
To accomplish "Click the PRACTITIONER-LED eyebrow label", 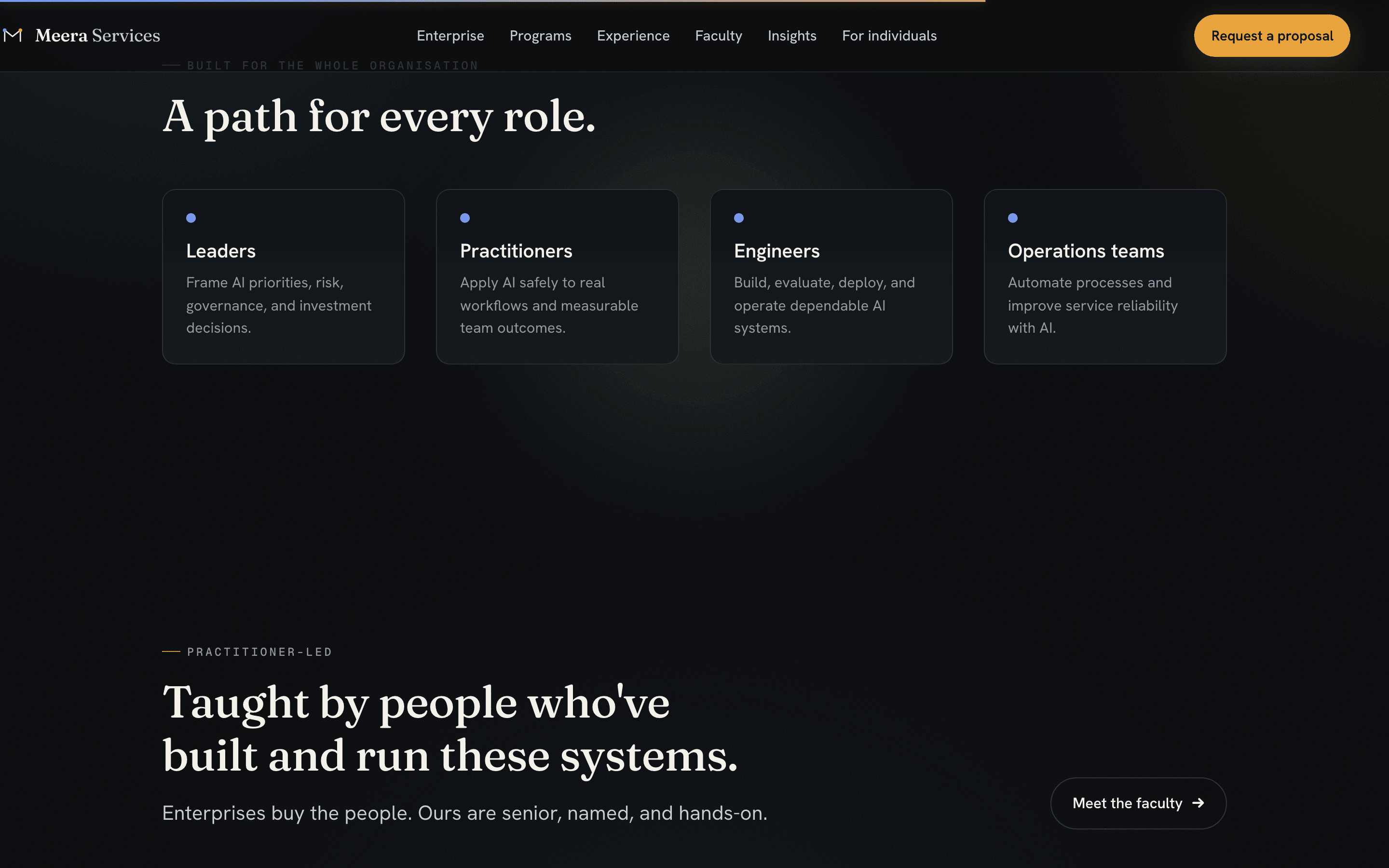I will (259, 651).
